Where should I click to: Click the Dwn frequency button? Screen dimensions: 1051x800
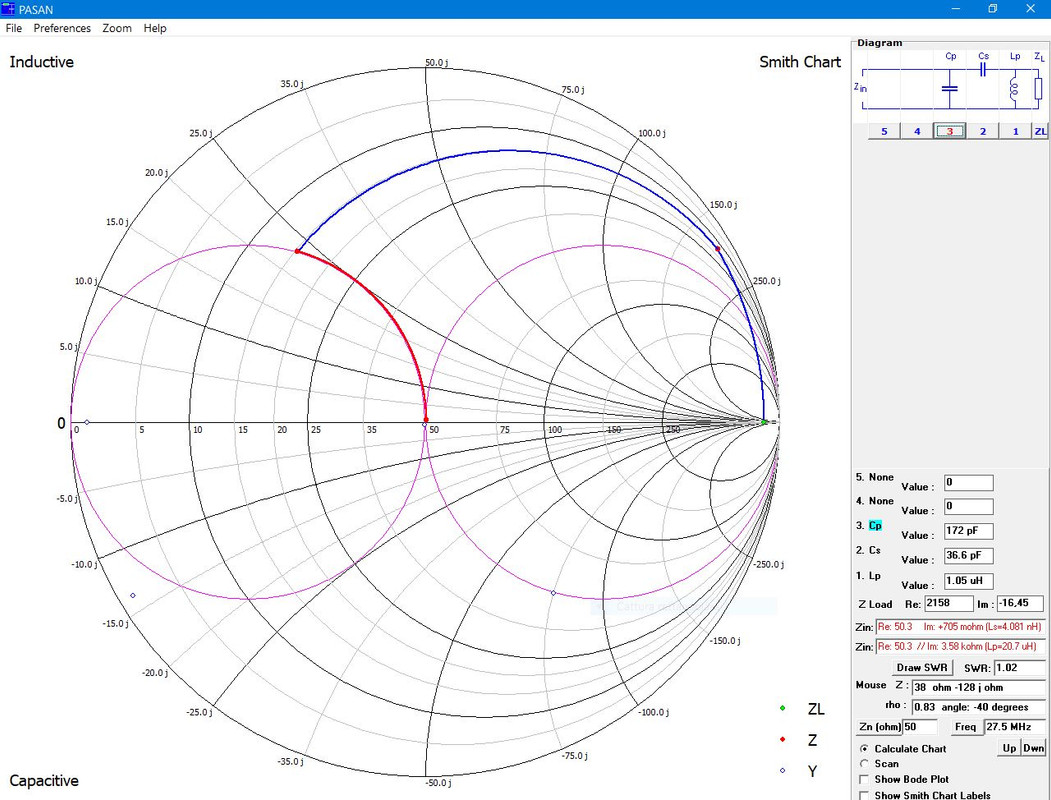1034,748
